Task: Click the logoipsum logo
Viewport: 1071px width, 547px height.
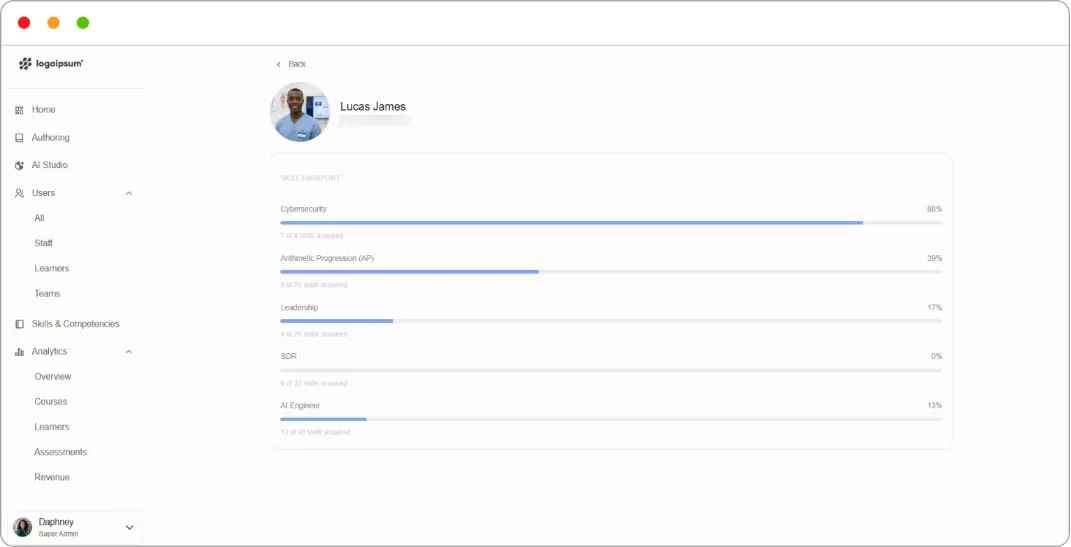Action: click(x=51, y=64)
